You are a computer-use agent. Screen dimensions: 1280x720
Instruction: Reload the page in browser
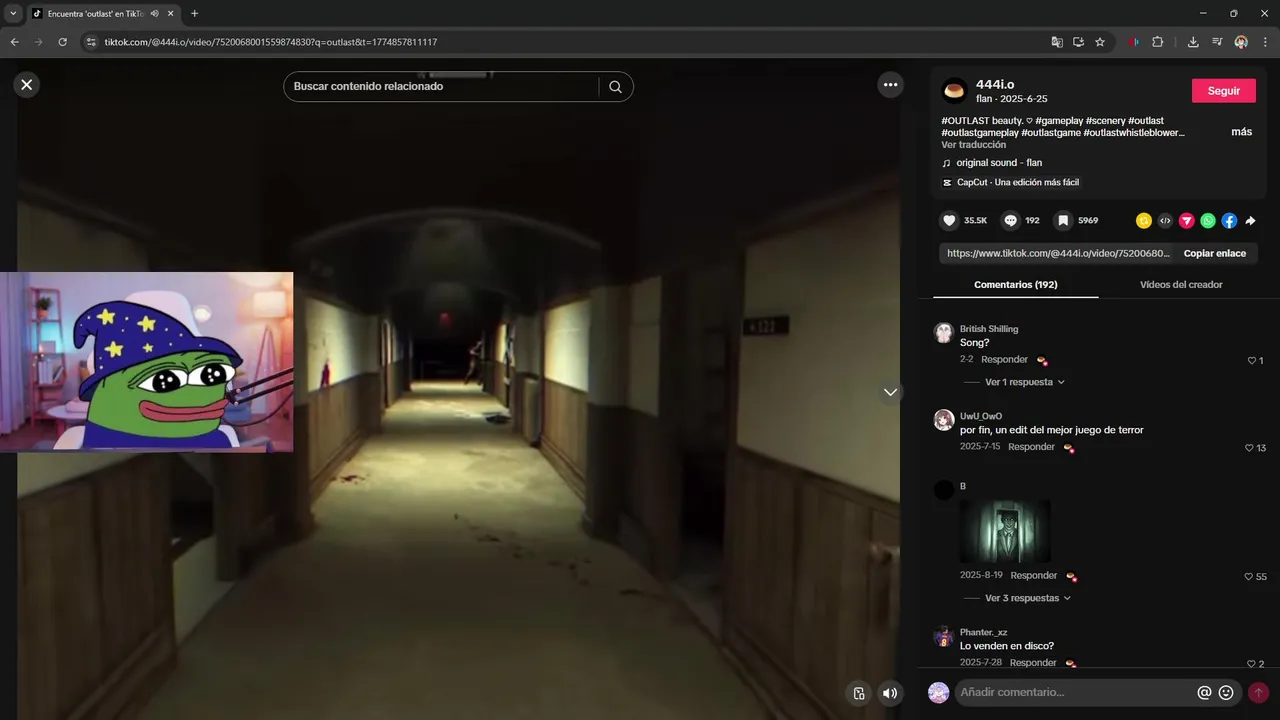pos(62,42)
